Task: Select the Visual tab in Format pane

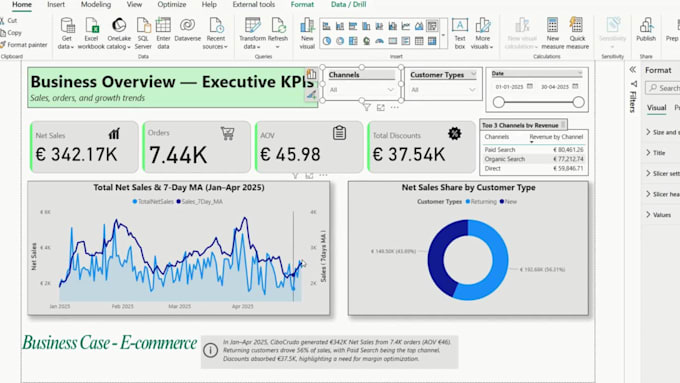Action: tap(657, 108)
